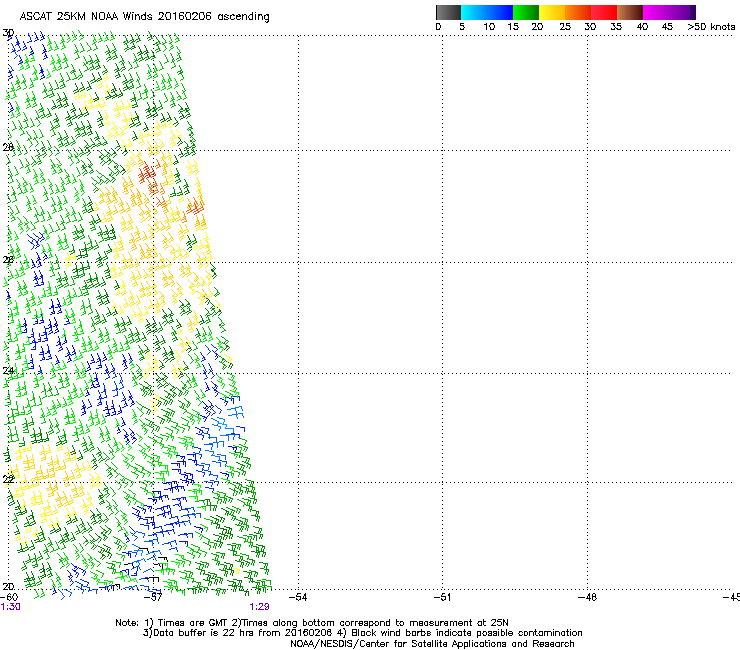Click the dark blue segment of the color bar
This screenshot has width=740, height=650.
[x=500, y=12]
